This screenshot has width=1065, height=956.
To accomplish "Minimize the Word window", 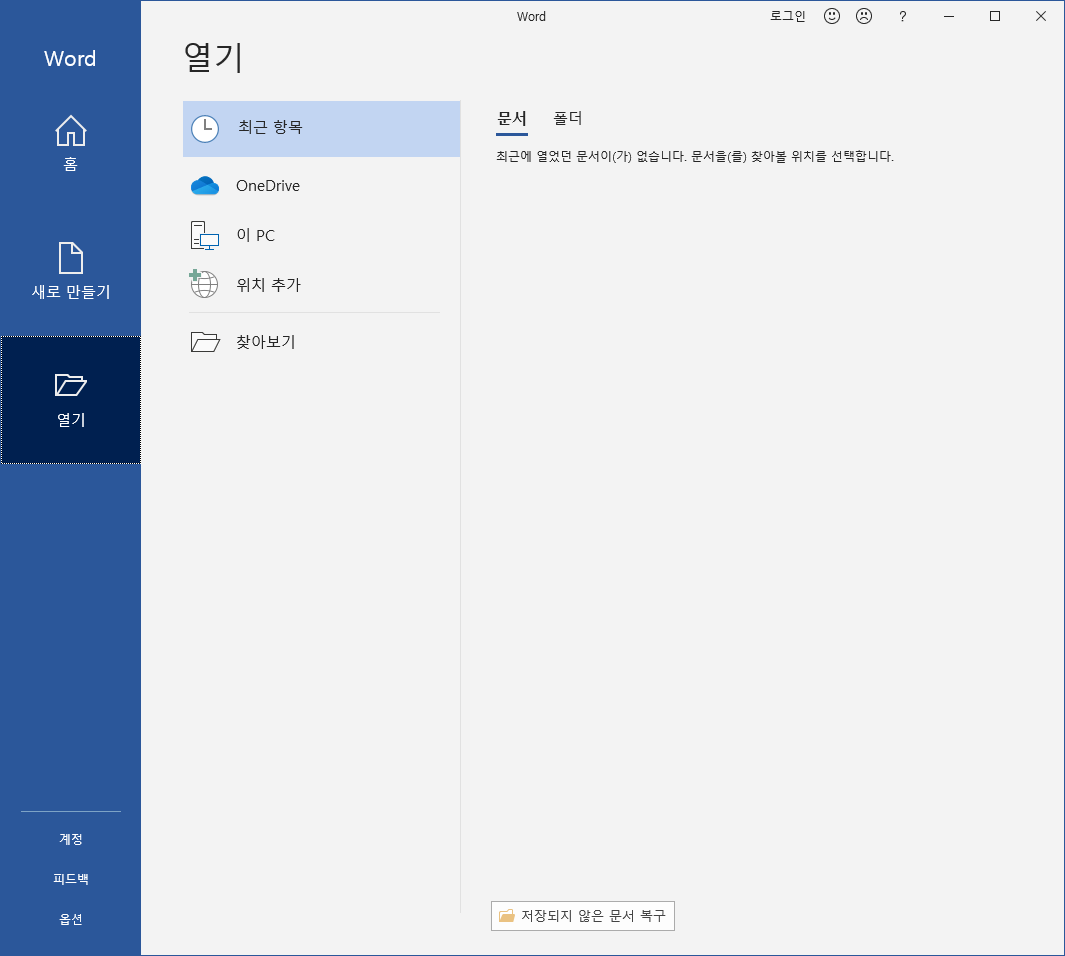I will click(x=949, y=16).
